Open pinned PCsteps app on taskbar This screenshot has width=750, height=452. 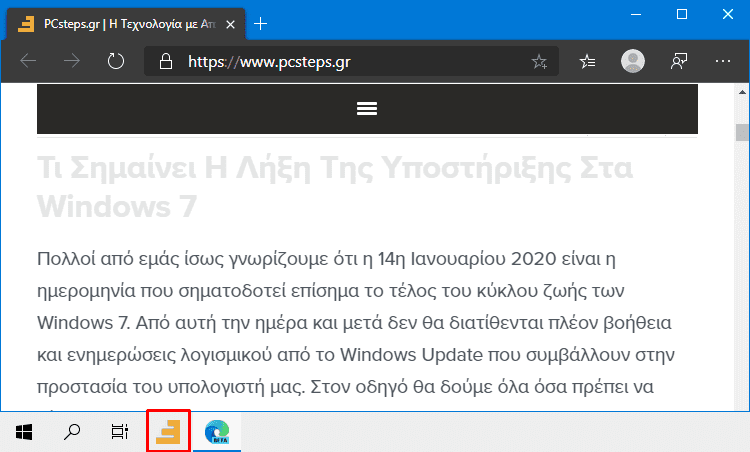pyautogui.click(x=168, y=431)
